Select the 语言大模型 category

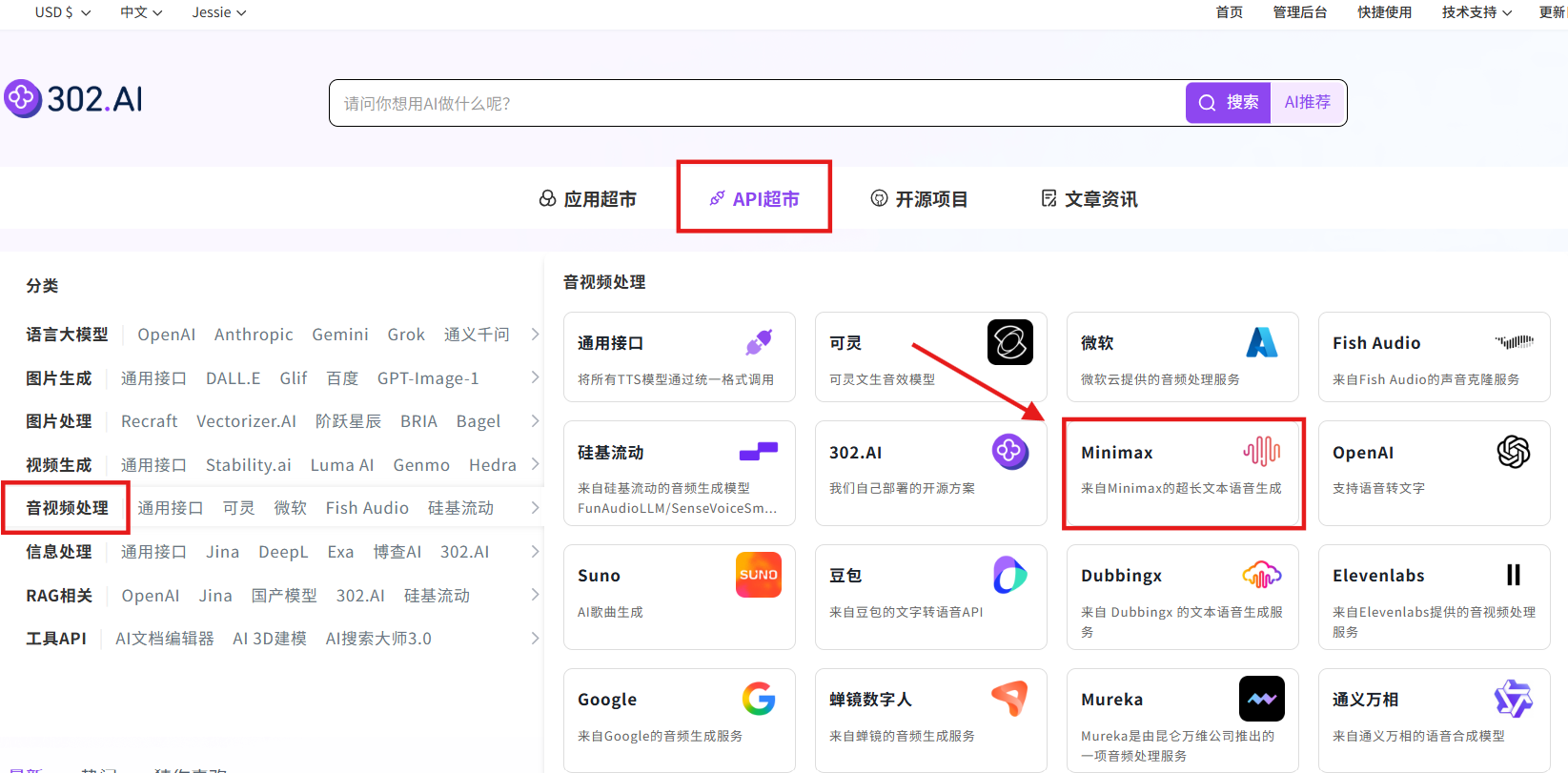67,335
